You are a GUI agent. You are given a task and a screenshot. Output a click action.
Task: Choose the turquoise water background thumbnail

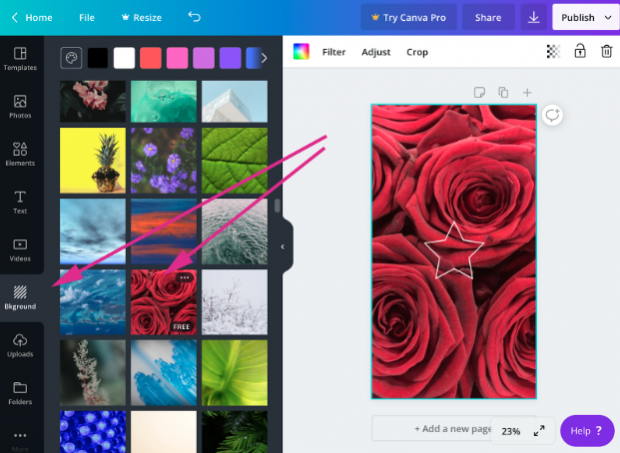[x=164, y=102]
